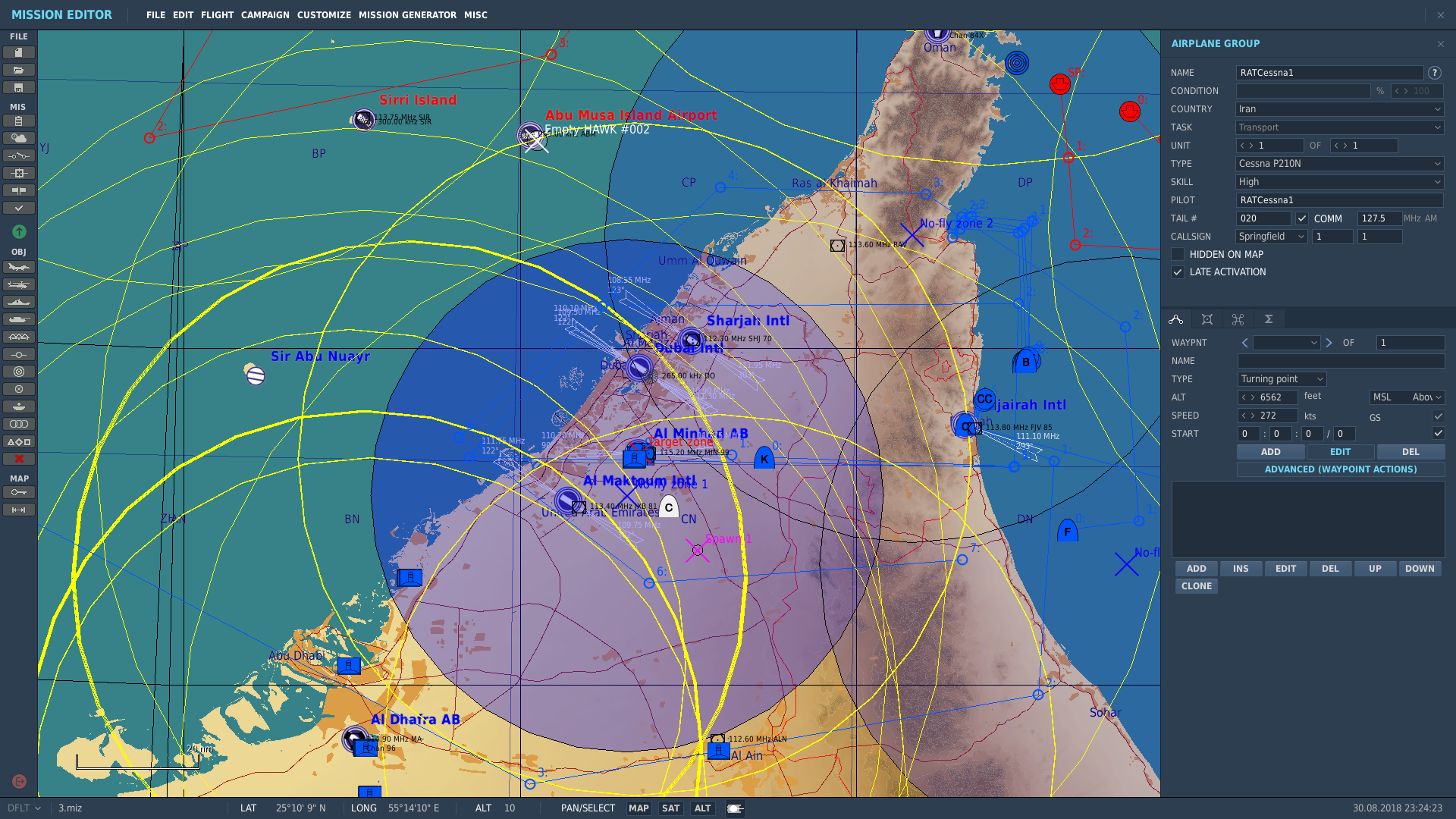The width and height of the screenshot is (1456, 819).
Task: Open weather settings cloud icon
Action: [19, 139]
